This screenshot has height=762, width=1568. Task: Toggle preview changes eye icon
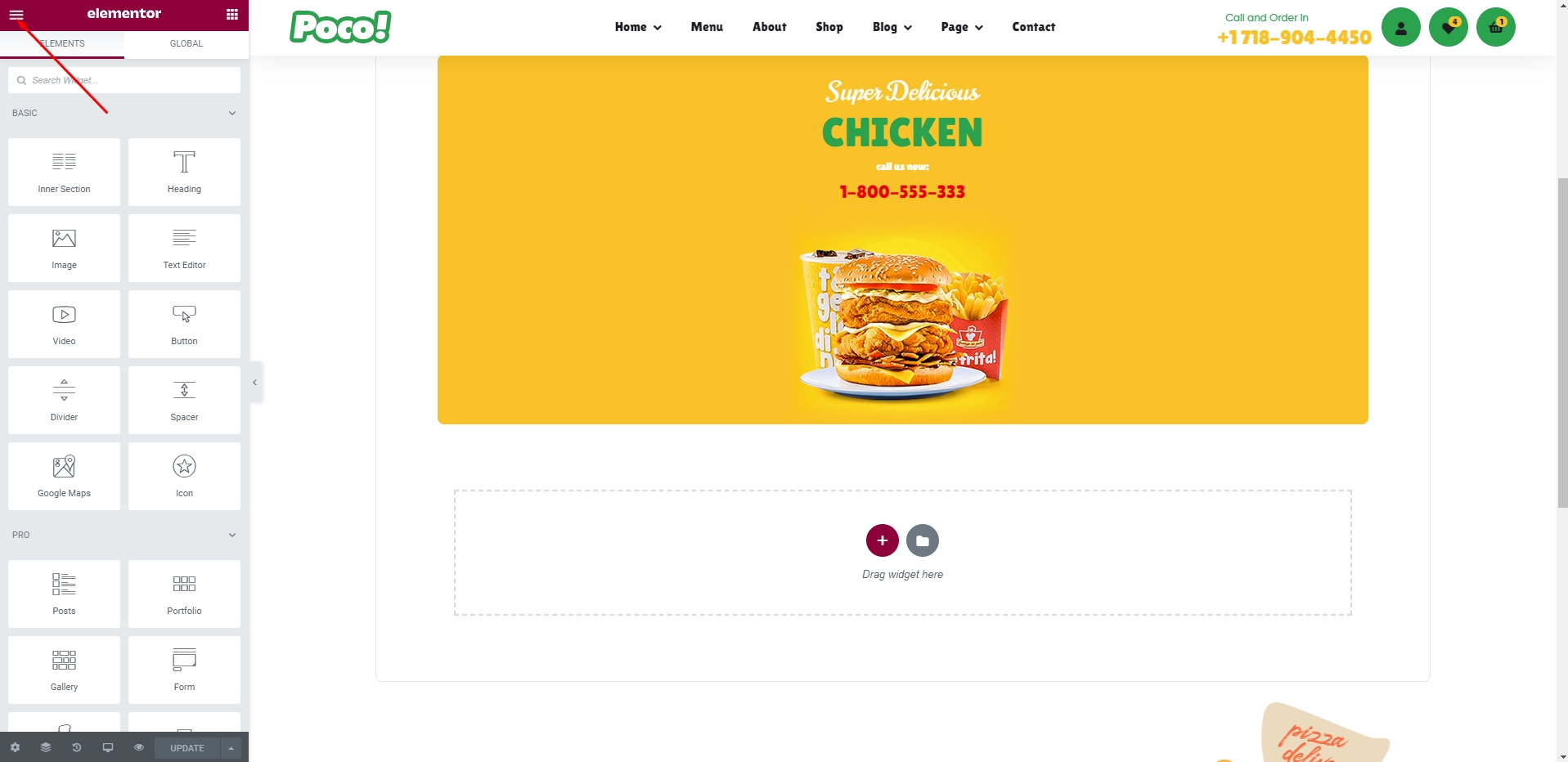(139, 747)
